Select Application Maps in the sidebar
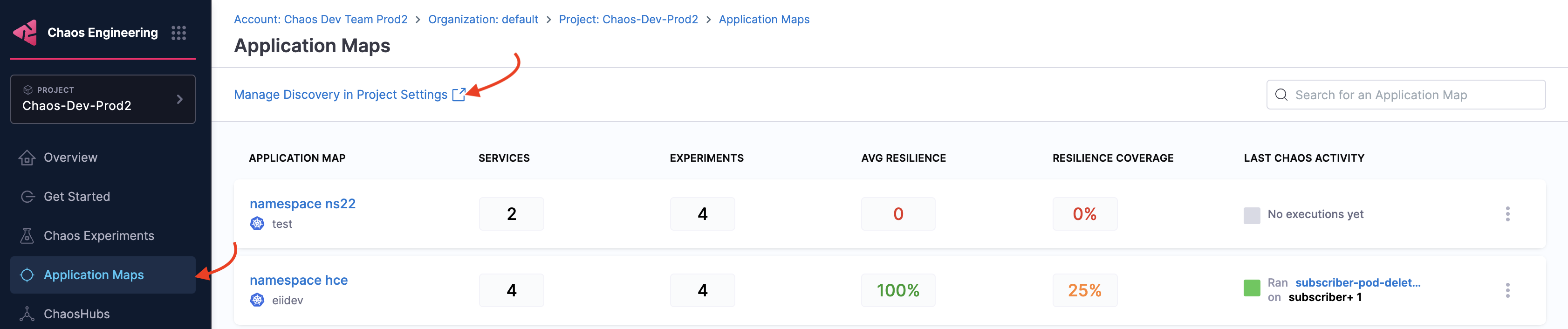This screenshot has width=1568, height=329. pyautogui.click(x=94, y=275)
